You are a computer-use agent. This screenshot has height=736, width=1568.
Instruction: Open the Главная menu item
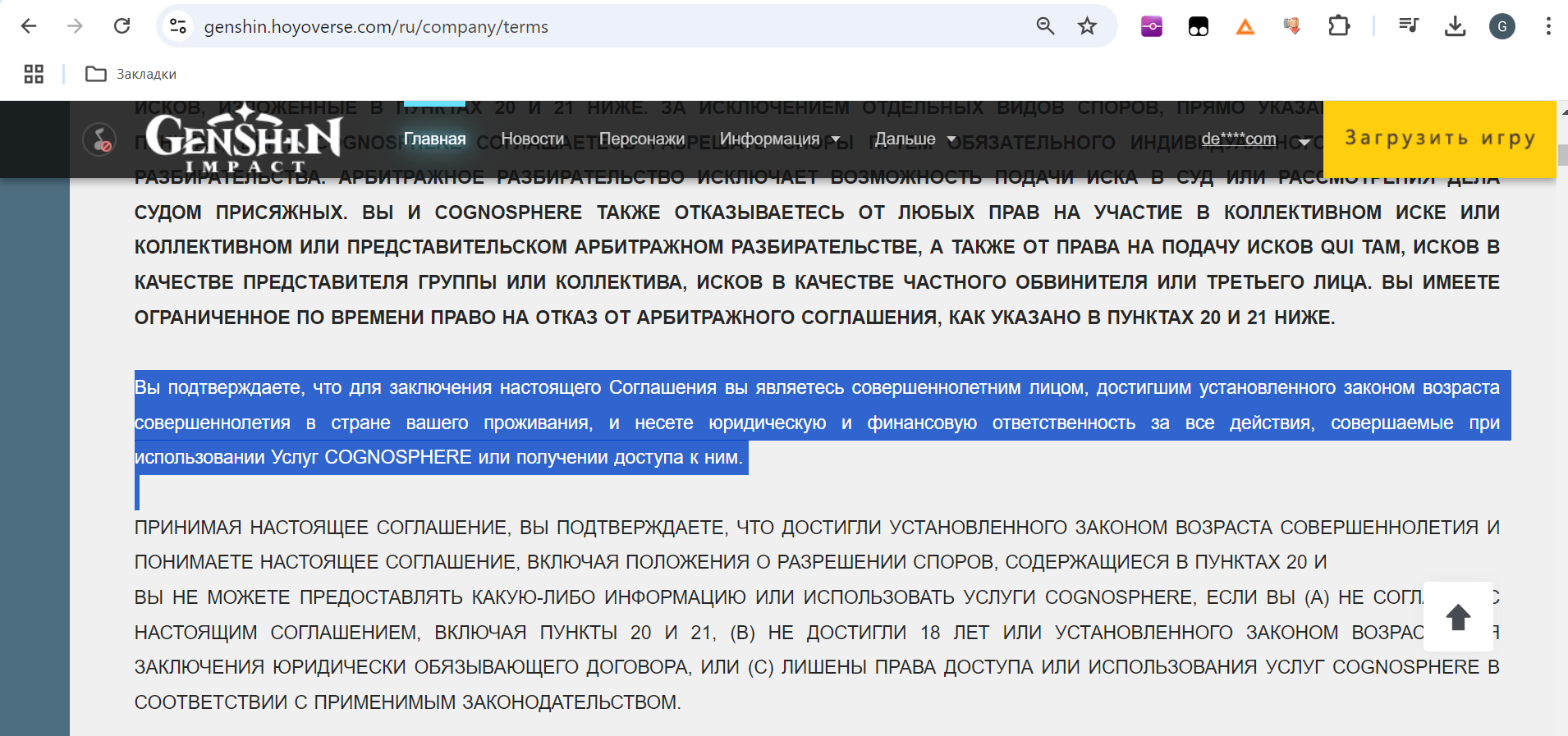[434, 139]
